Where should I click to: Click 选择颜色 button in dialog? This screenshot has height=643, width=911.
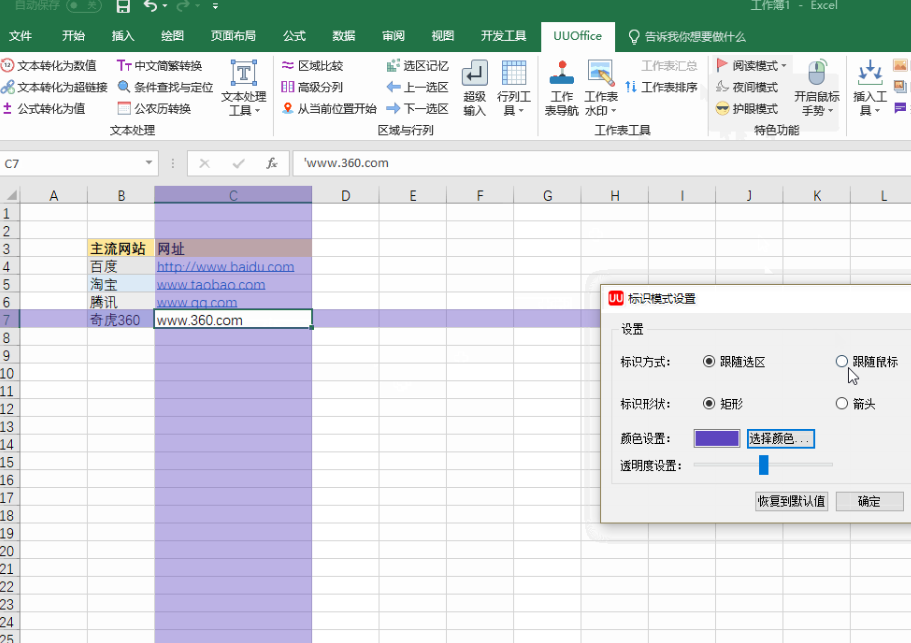click(781, 439)
